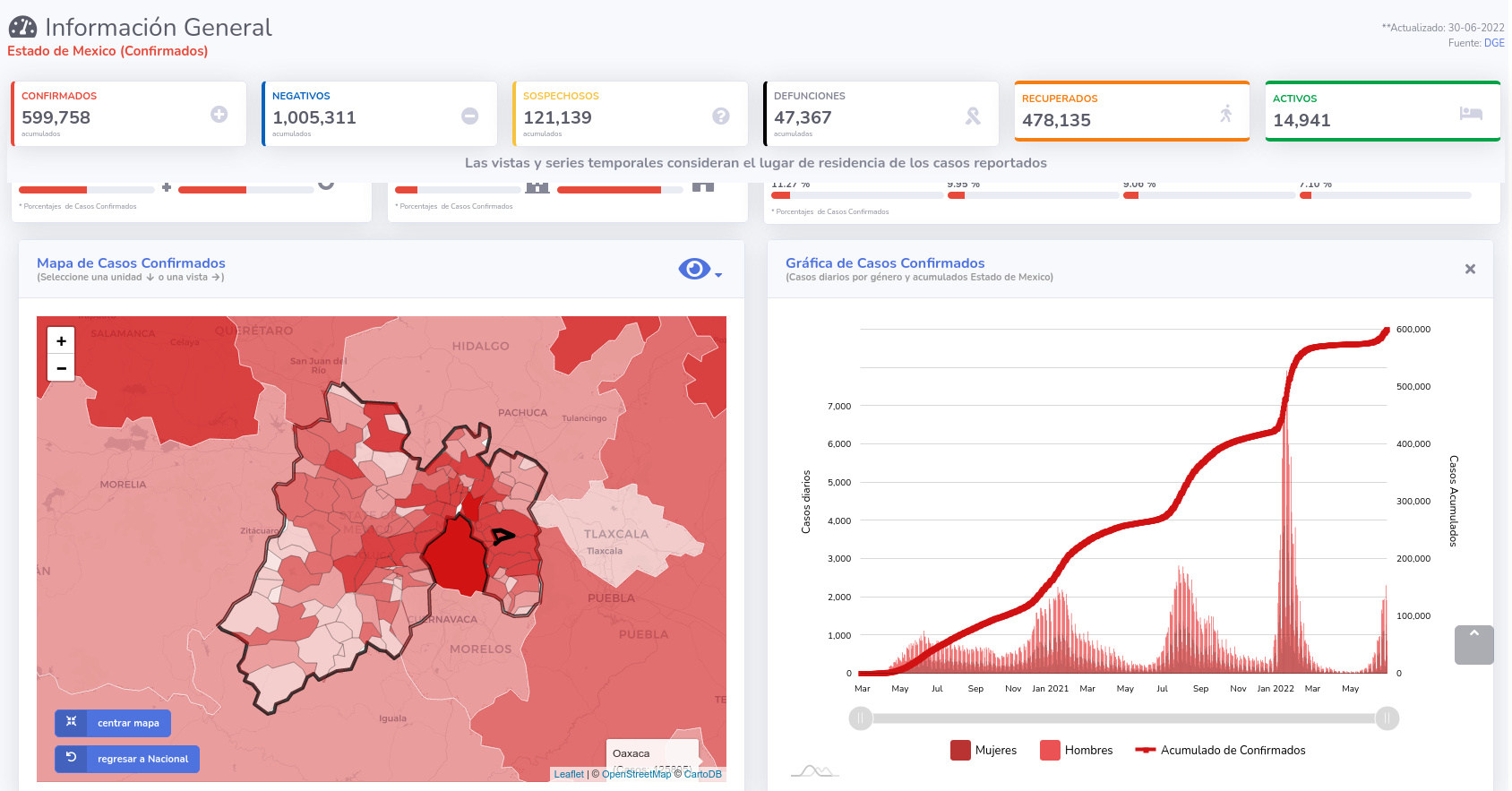Select the Recuperados card
The width and height of the screenshot is (1512, 791).
point(1132,111)
